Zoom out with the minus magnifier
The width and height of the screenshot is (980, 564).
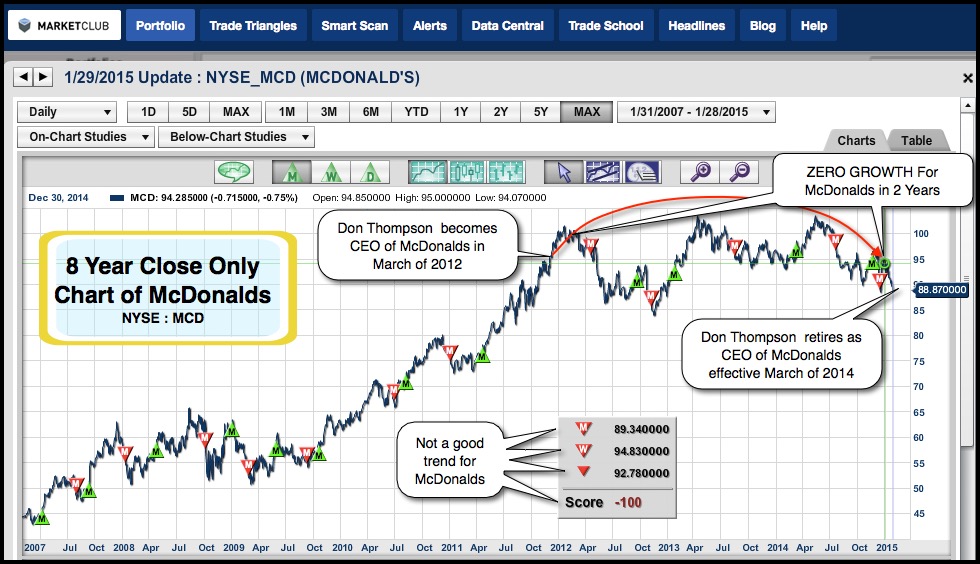coord(739,172)
